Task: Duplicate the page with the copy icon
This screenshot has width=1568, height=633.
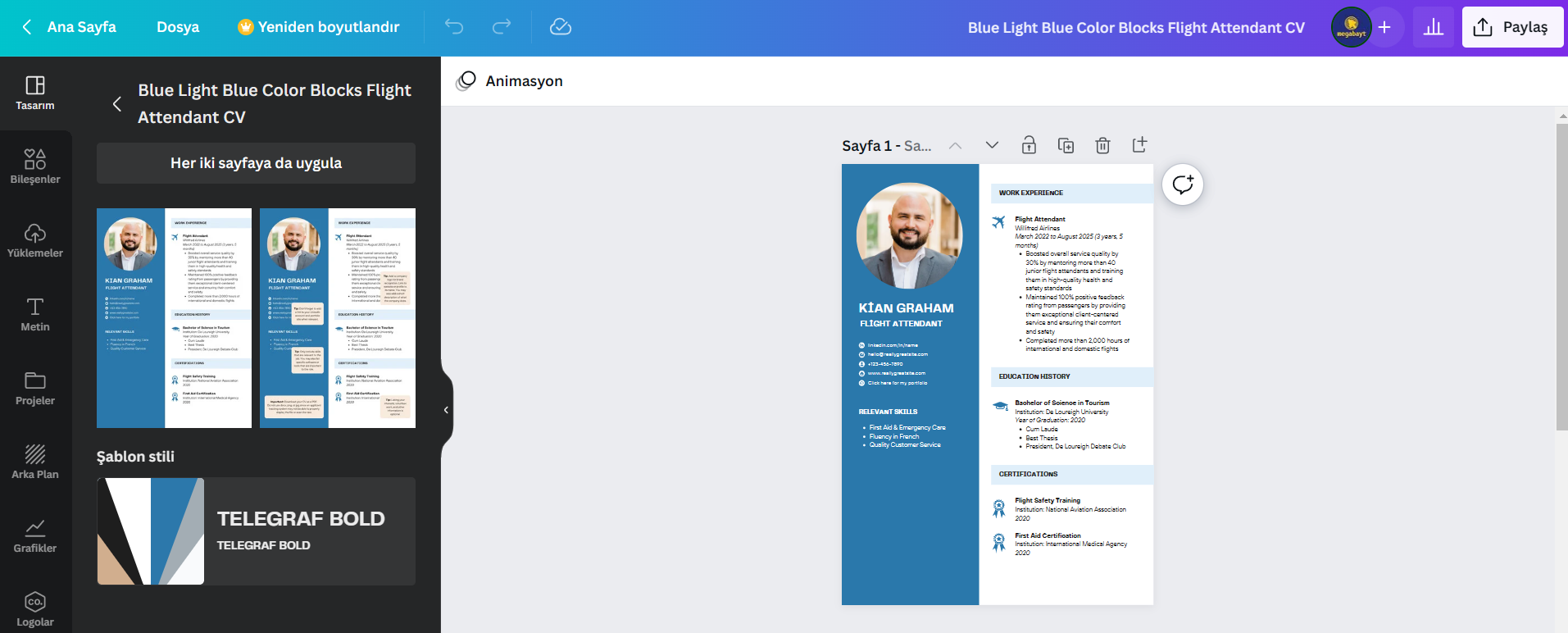Action: pyautogui.click(x=1066, y=145)
